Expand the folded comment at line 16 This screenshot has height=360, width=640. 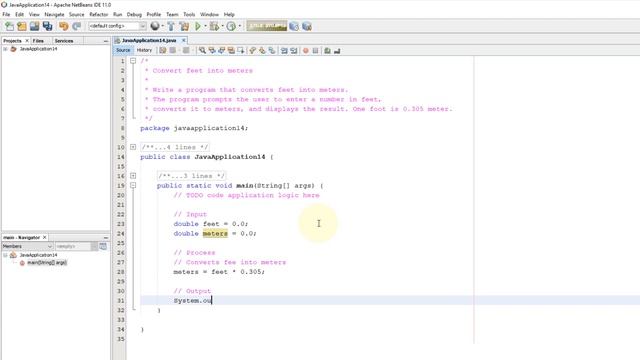coord(133,176)
